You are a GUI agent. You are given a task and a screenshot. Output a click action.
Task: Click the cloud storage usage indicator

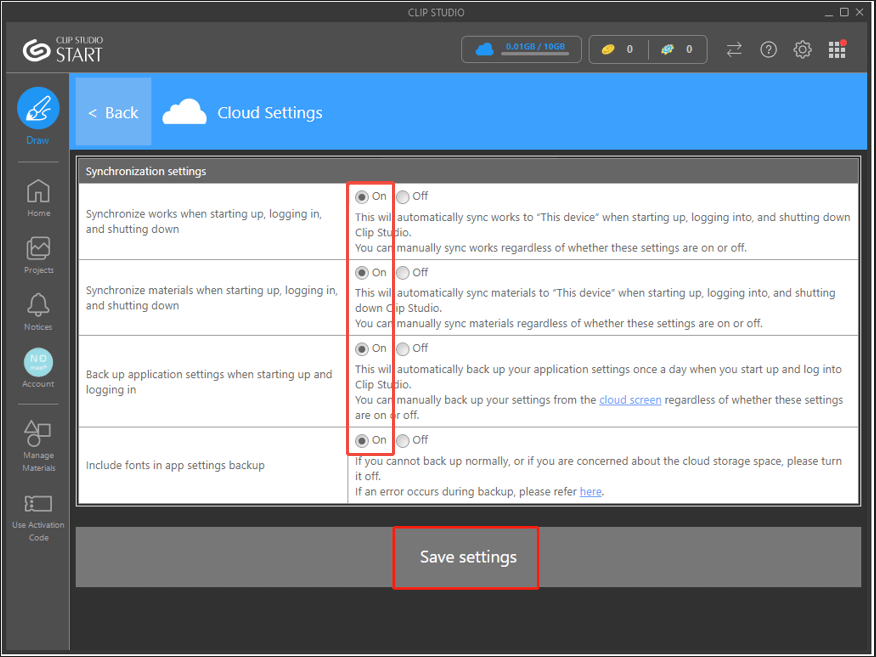click(x=521, y=49)
